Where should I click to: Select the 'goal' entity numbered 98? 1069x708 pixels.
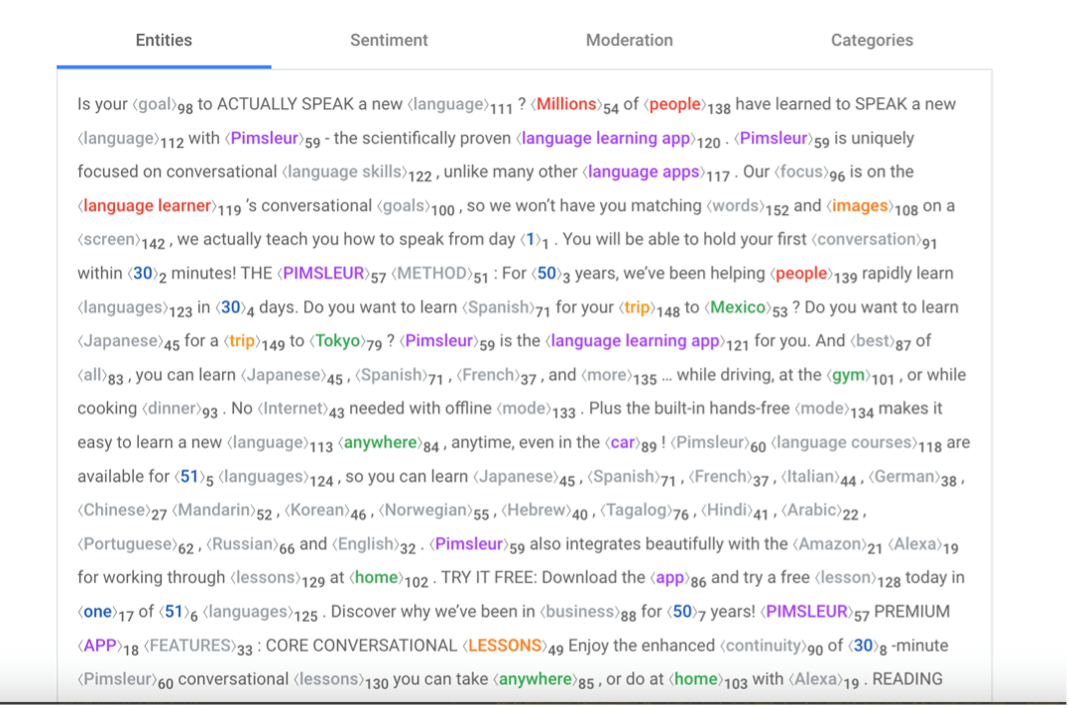(x=155, y=105)
